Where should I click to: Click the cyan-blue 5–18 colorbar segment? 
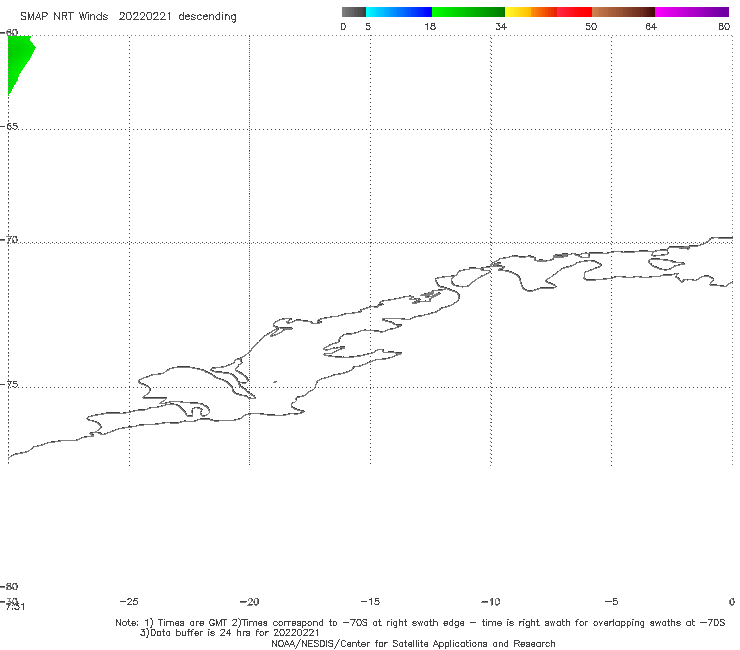coord(399,12)
